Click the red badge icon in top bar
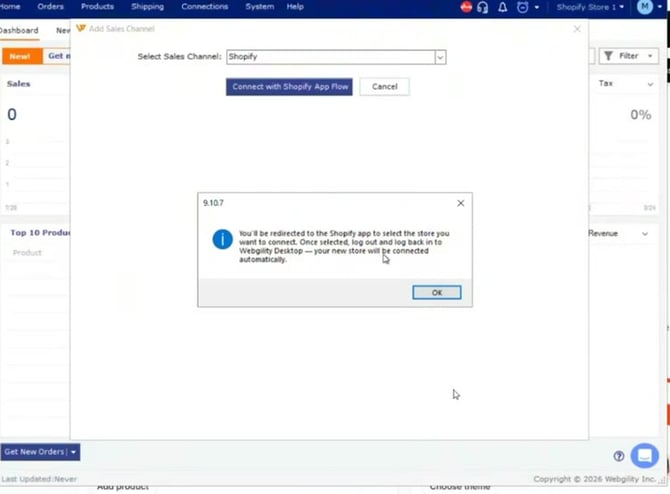Screen dimensions: 670x494 [466, 7]
